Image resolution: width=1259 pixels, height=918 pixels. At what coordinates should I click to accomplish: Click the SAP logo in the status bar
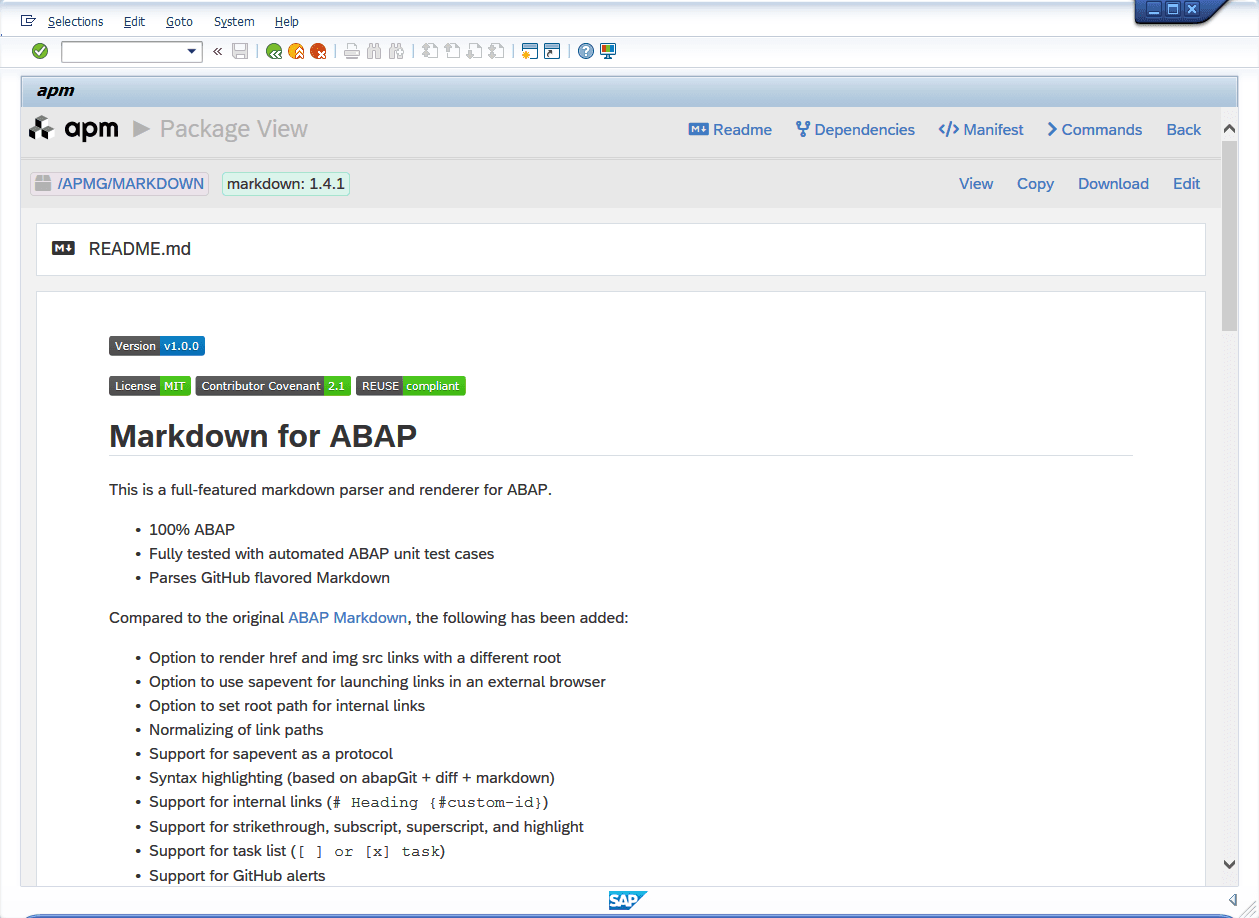628,901
